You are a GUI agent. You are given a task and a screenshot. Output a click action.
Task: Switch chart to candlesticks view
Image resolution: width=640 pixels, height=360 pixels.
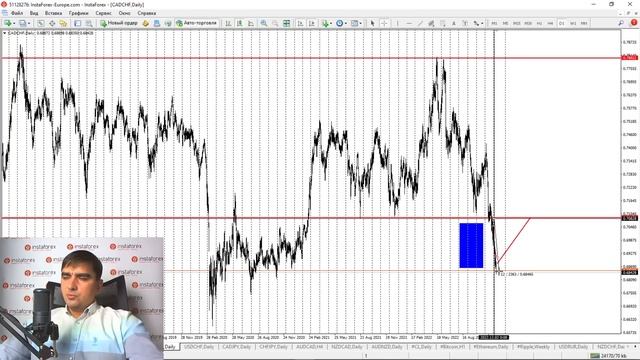pos(240,23)
